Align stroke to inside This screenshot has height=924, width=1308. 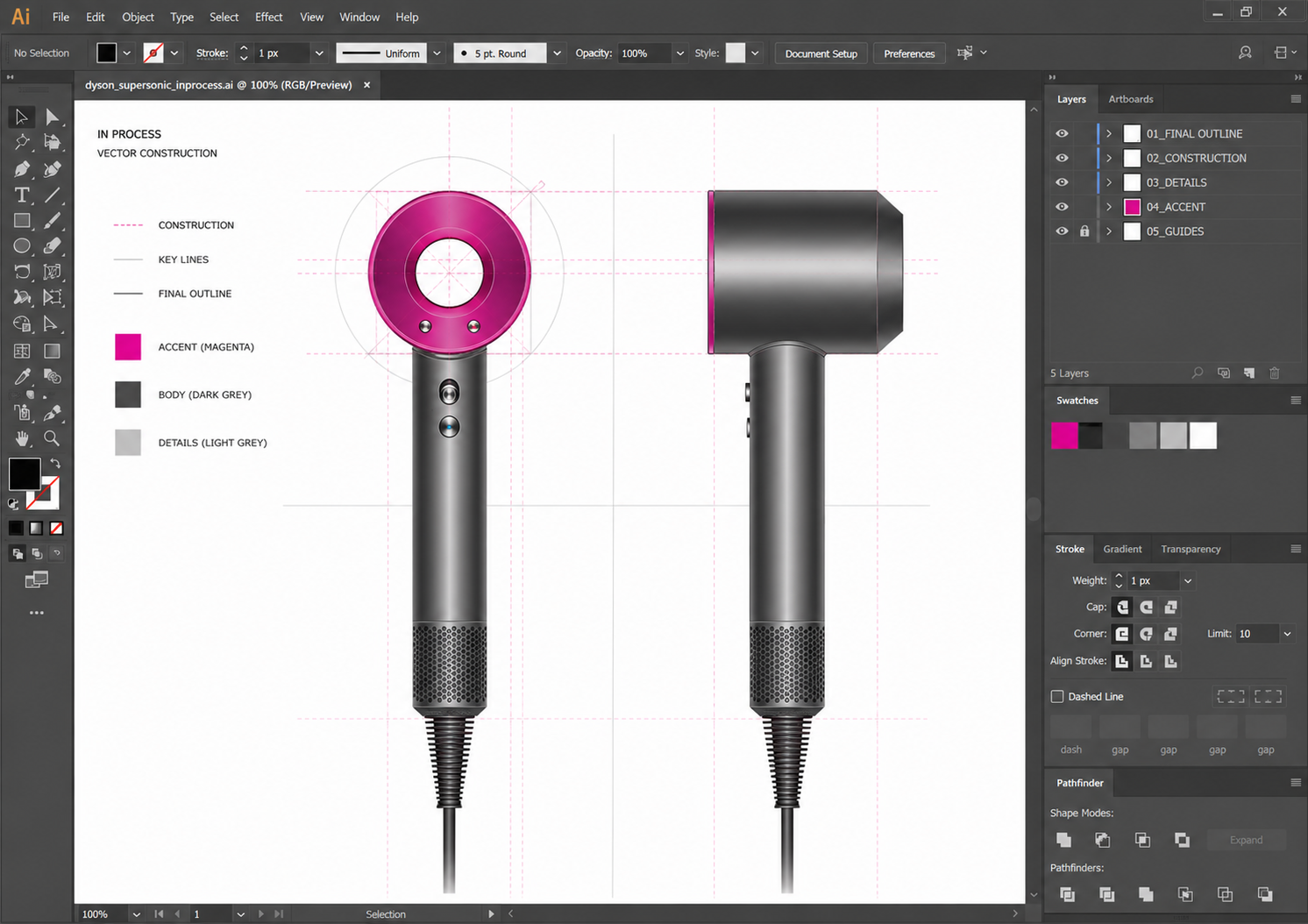click(x=1146, y=661)
